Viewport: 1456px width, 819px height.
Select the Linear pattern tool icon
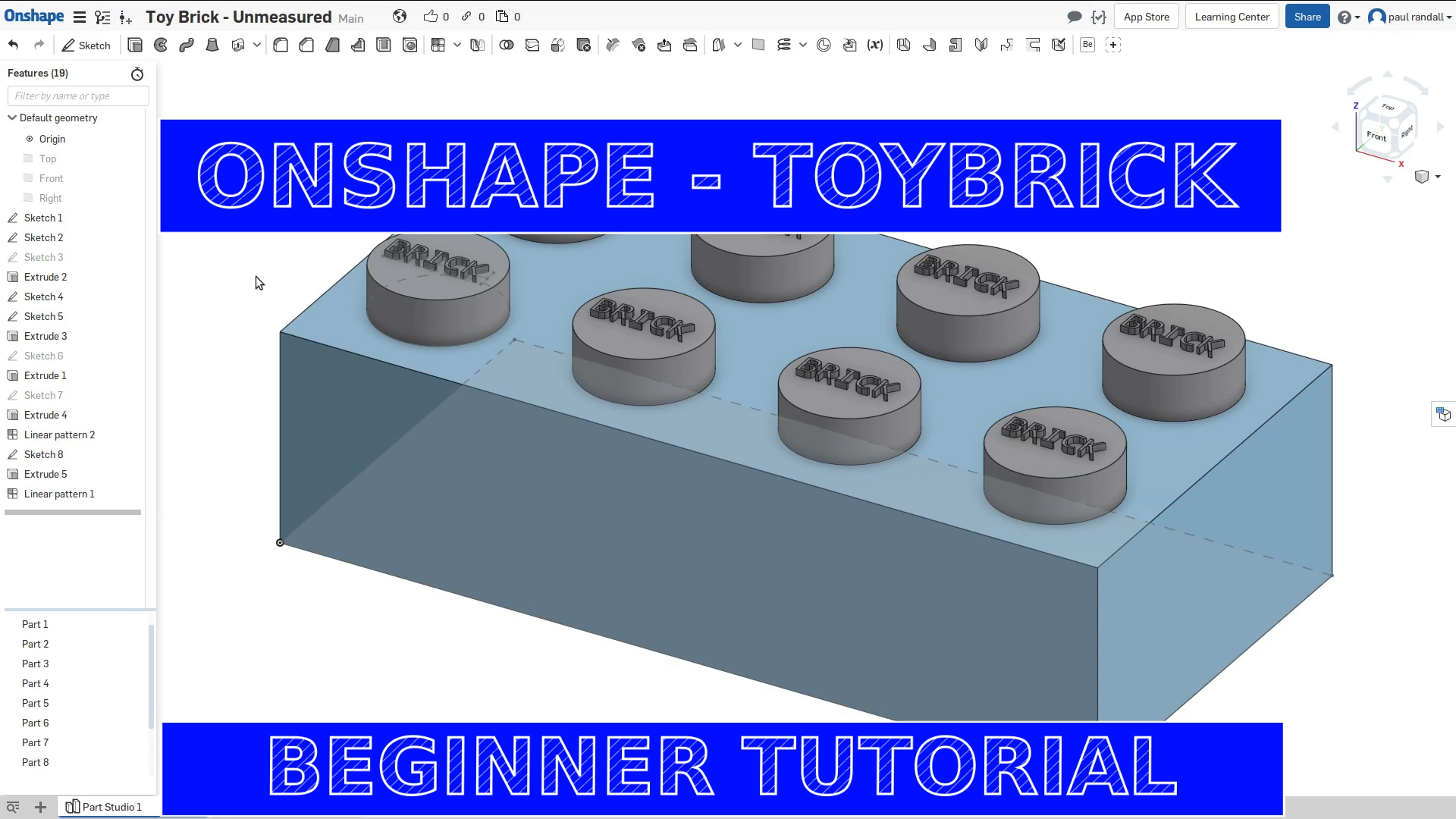[438, 45]
